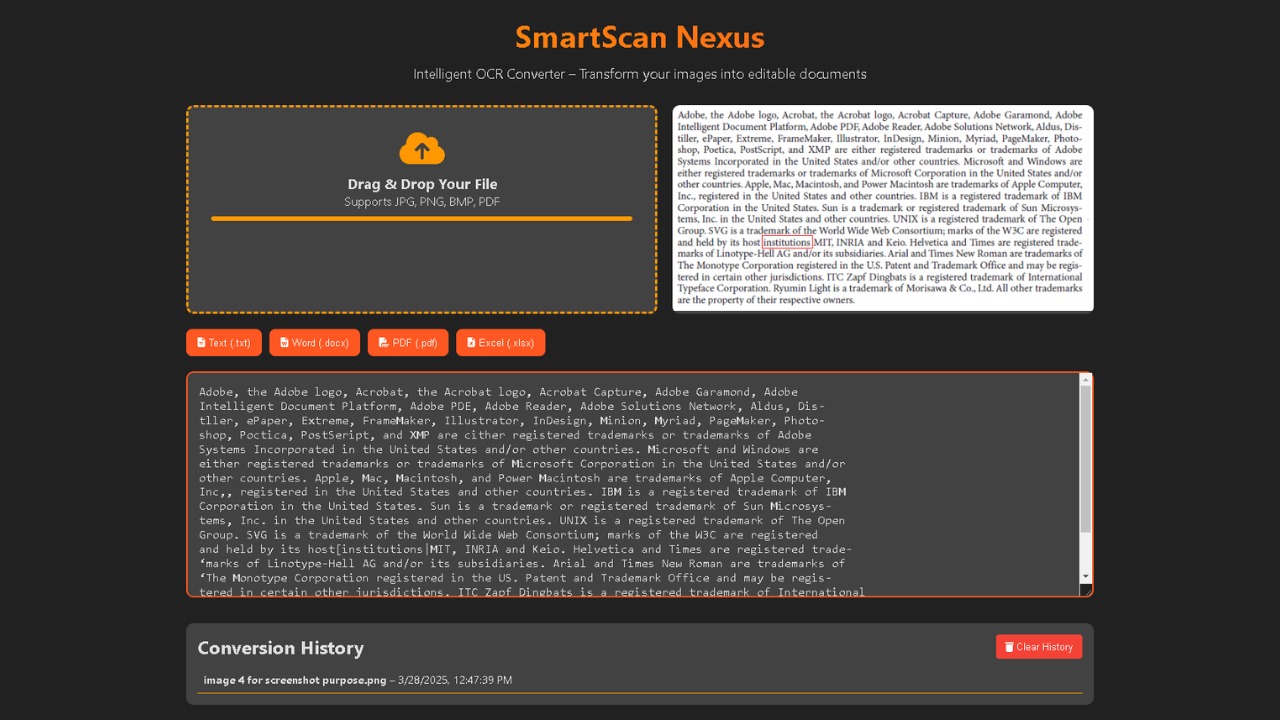Click the "Supports JPG, PNG, BMP, PDF" text

[422, 202]
